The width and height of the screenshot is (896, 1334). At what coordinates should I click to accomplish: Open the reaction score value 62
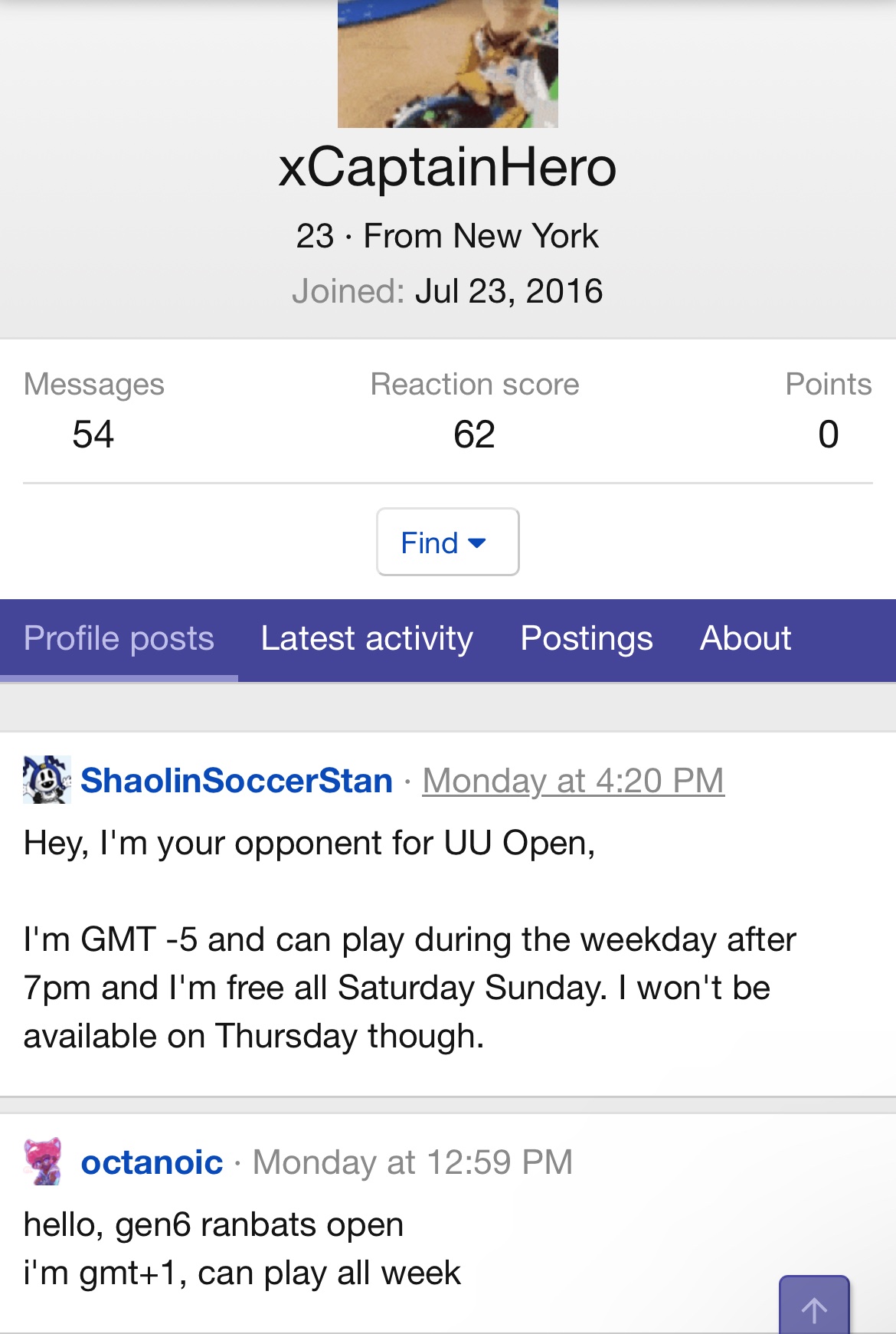(x=474, y=434)
